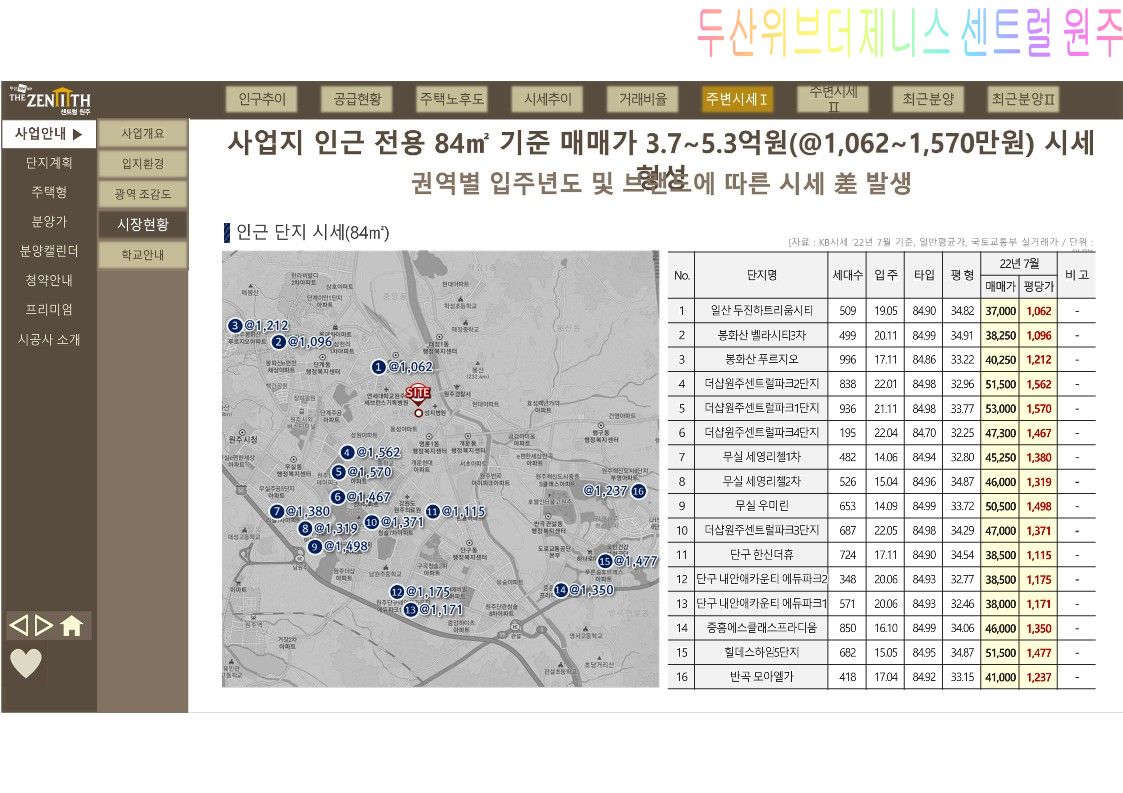Click the 입지환경 submenu button
Image resolution: width=1123 pixels, height=793 pixels.
pos(143,163)
